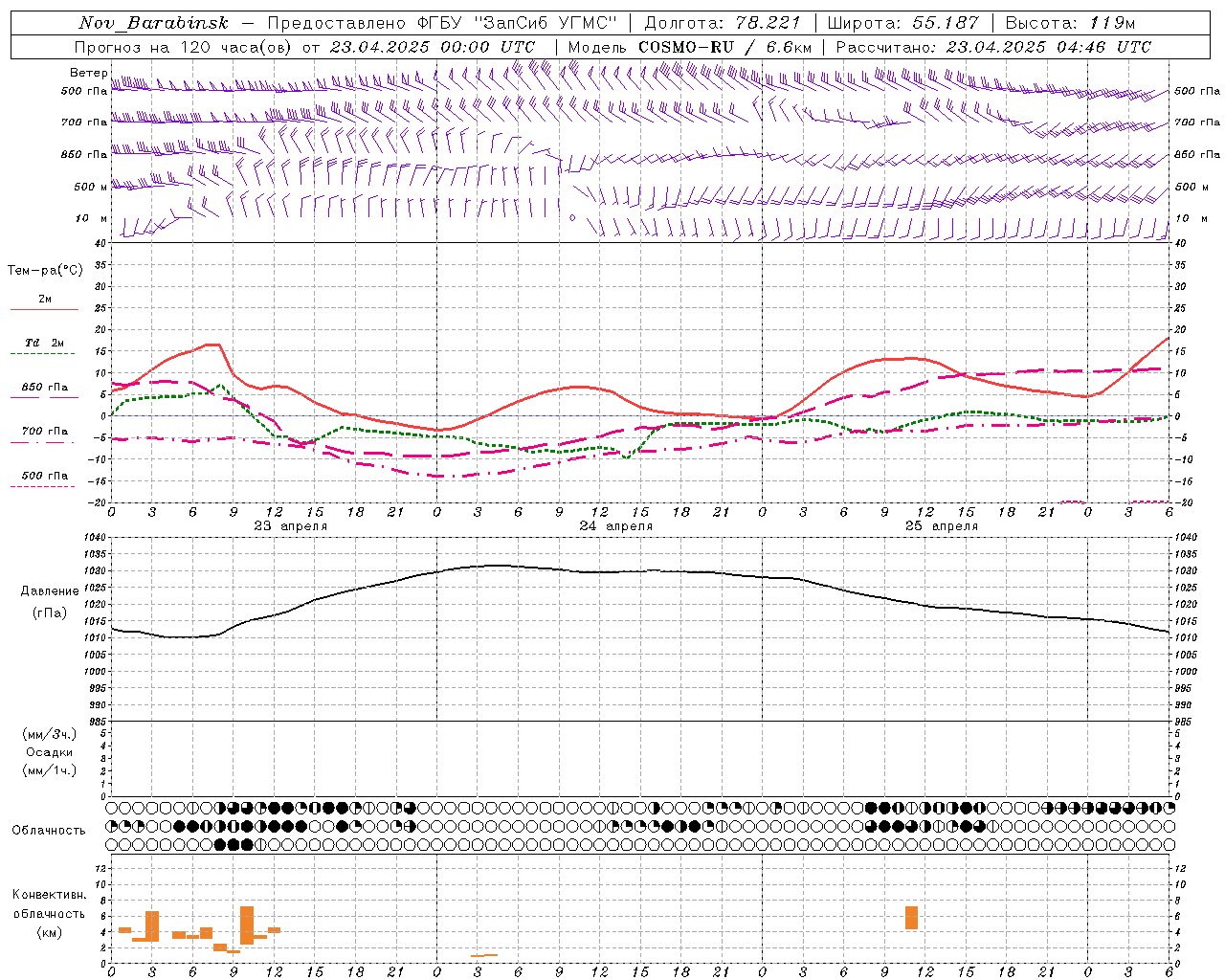Select the model name COSMO-RU / 6.6км

point(725,47)
